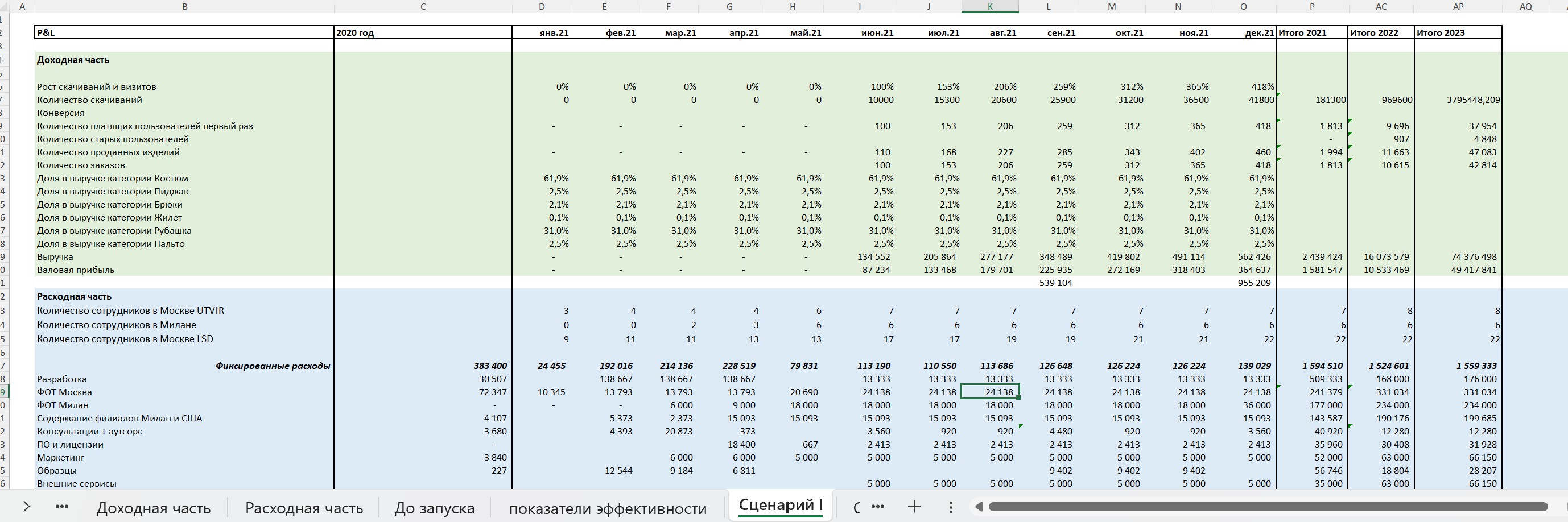
Task: Add a new sheet with the plus button
Action: click(x=914, y=506)
